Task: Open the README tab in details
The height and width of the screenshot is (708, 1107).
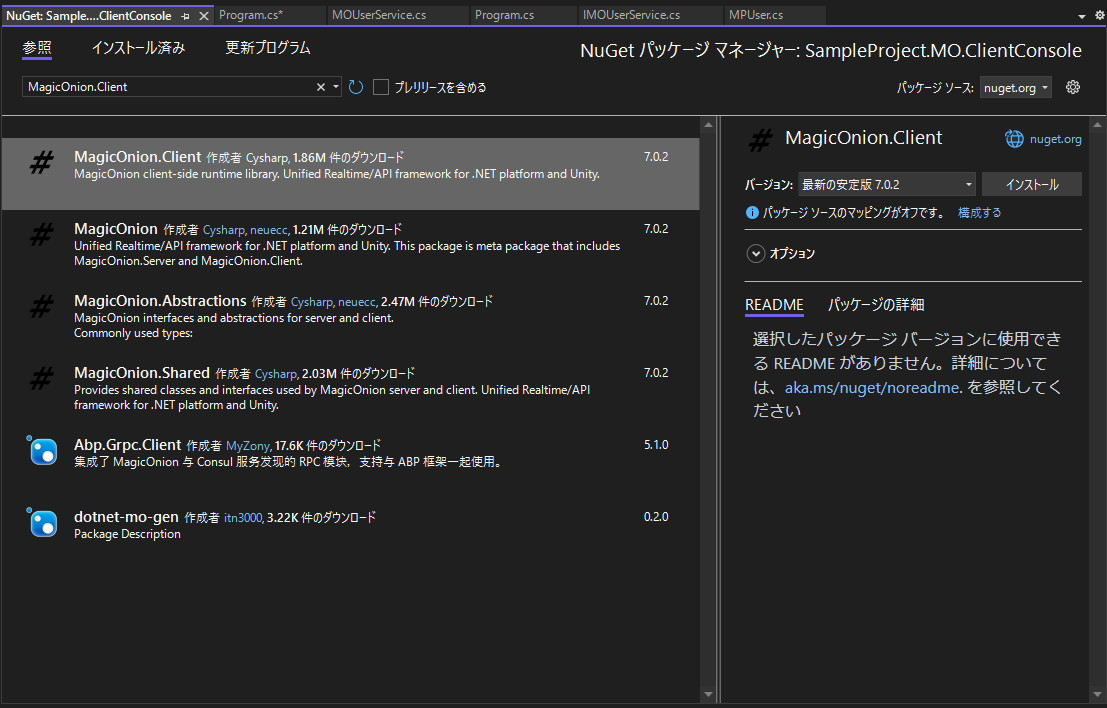Action: [774, 305]
